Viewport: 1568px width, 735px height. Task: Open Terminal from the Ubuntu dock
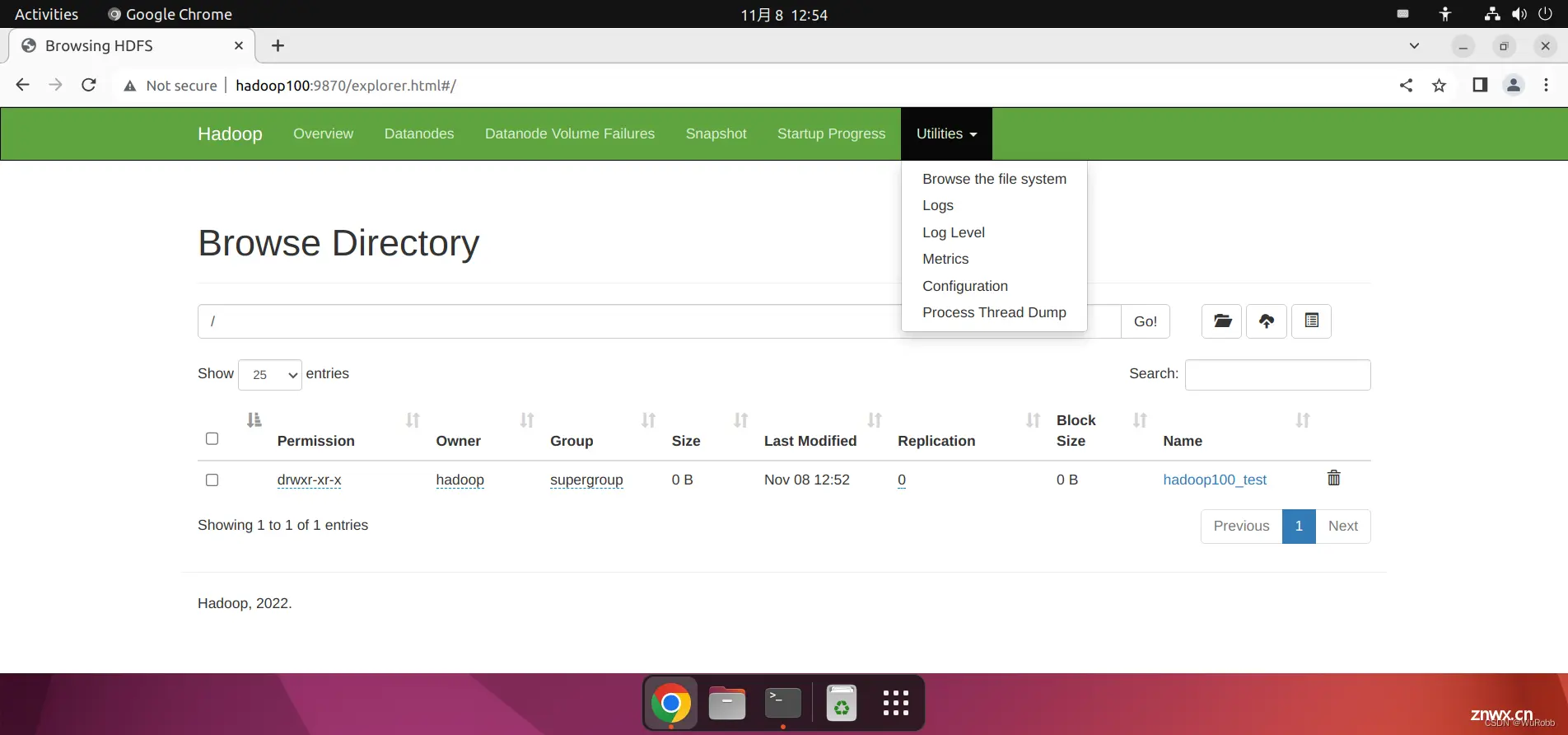[782, 704]
